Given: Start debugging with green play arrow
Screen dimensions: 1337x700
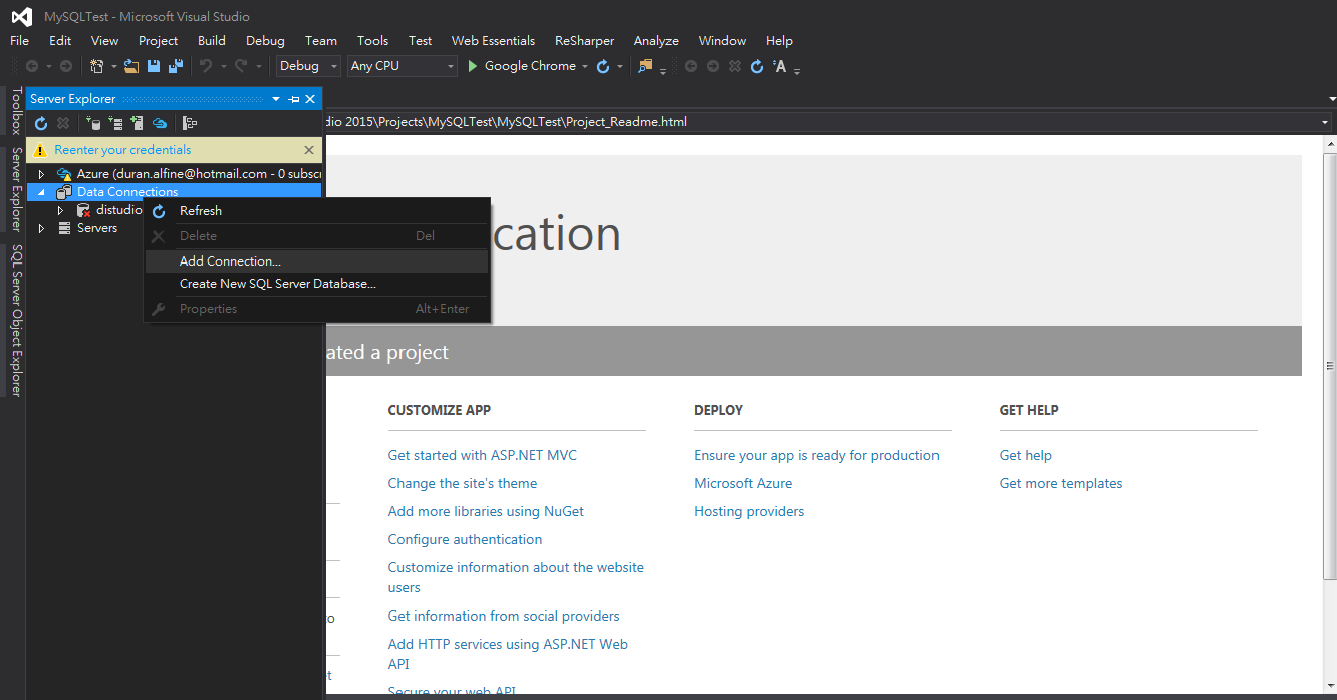Looking at the screenshot, I should 474,66.
